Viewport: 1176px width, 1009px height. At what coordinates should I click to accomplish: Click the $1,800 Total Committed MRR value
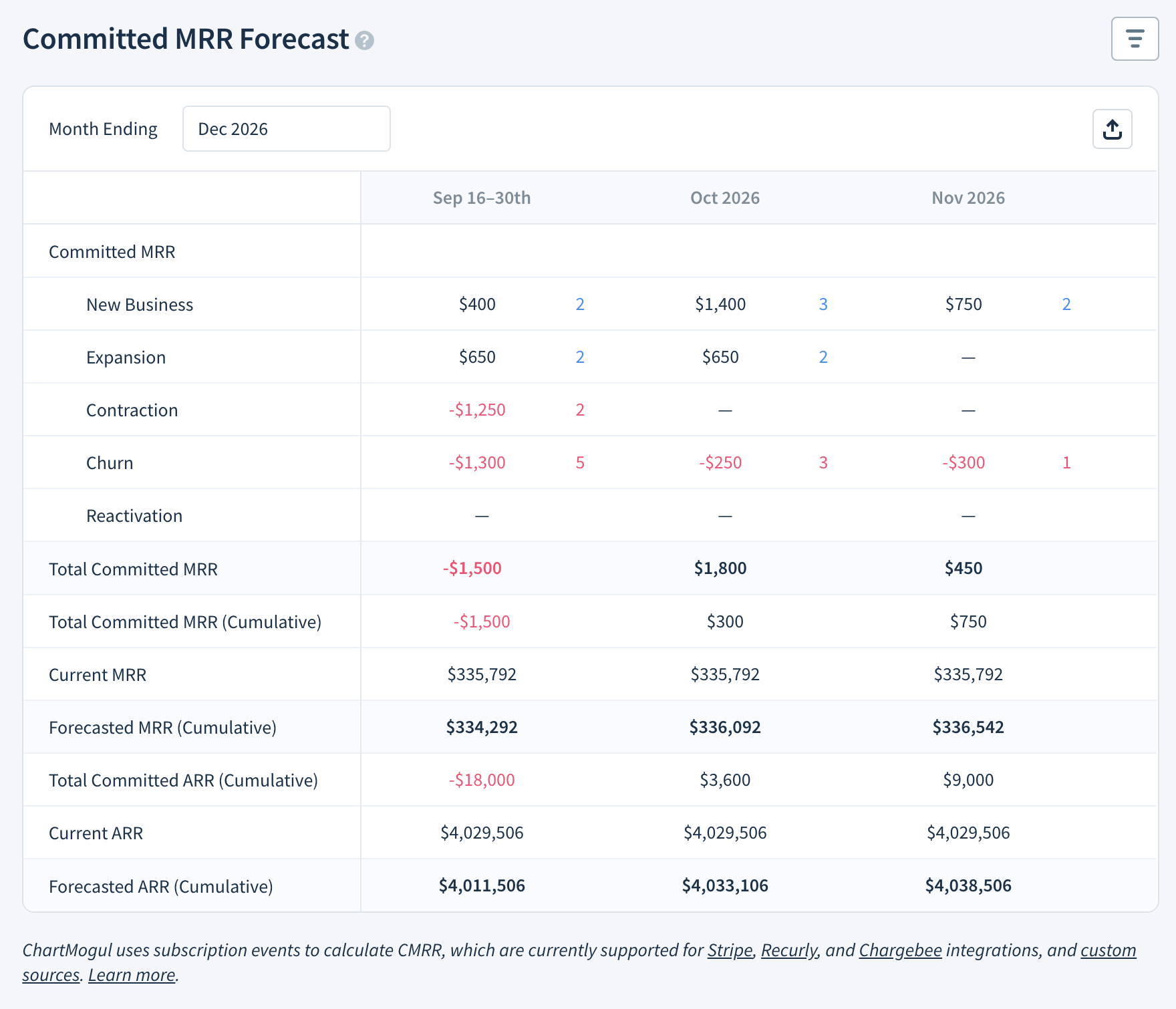coord(720,568)
